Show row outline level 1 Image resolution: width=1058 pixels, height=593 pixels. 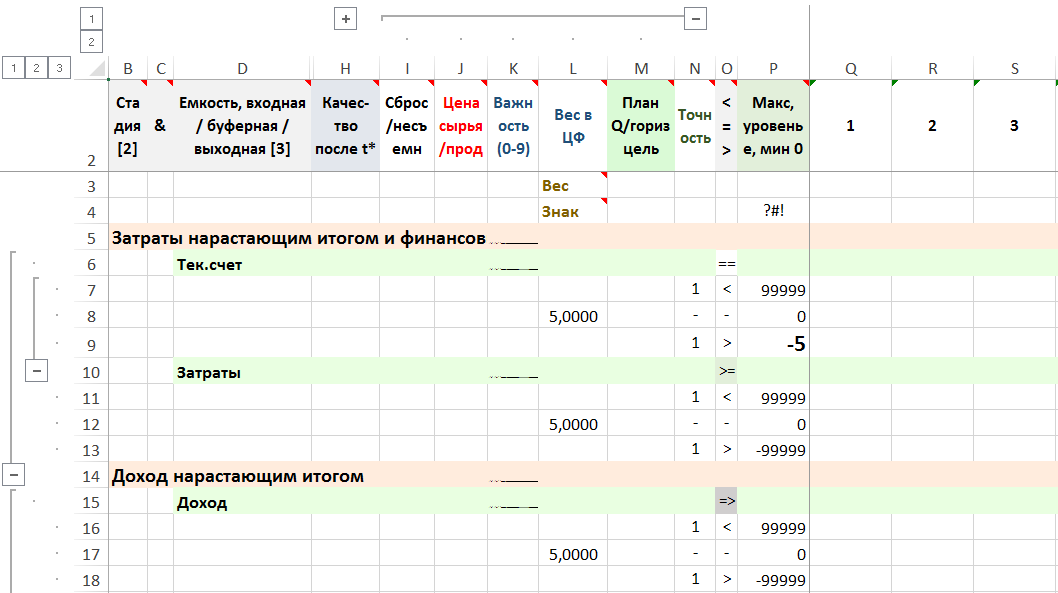[x=14, y=67]
